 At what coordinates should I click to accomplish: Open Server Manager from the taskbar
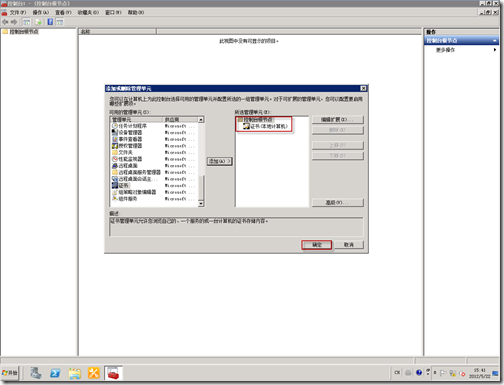[x=36, y=373]
